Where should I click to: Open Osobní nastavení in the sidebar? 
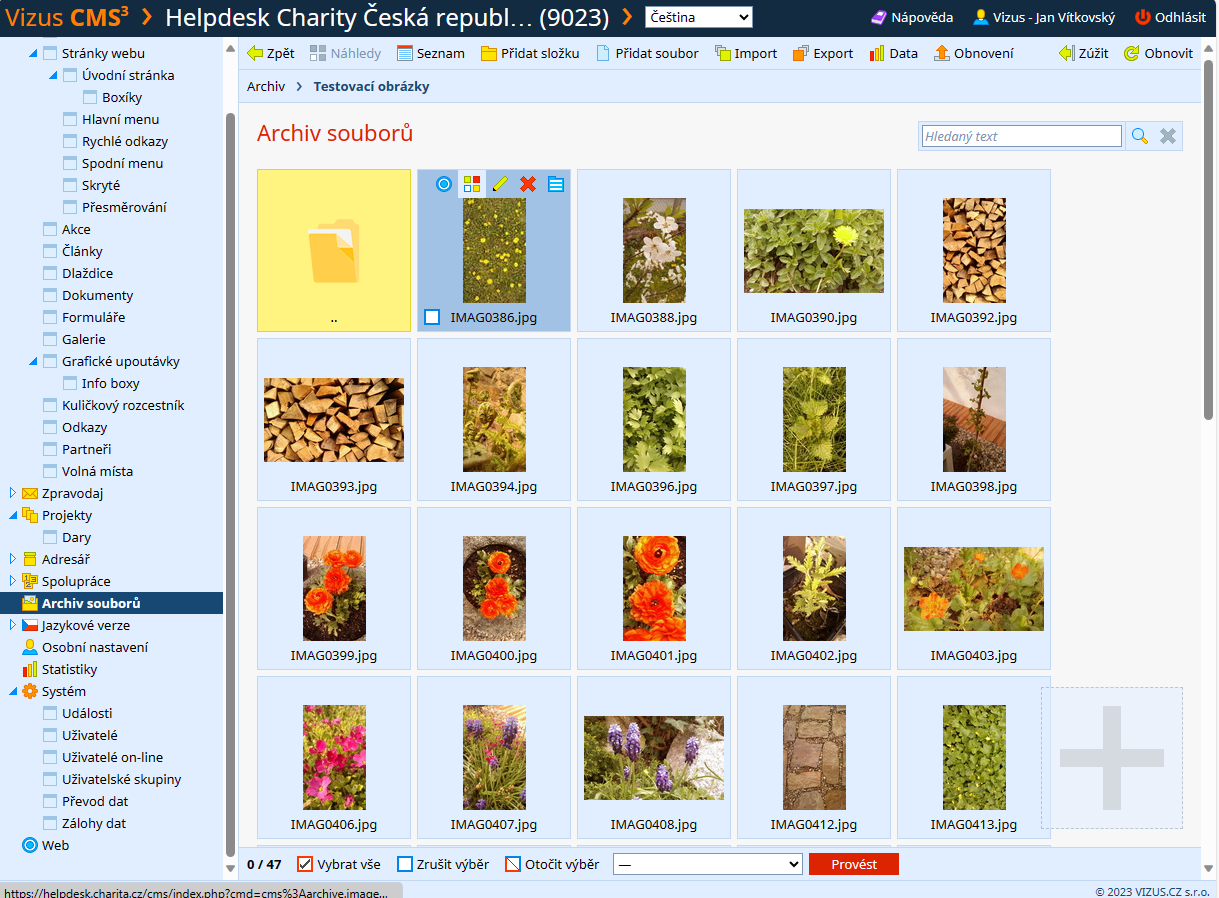(94, 647)
